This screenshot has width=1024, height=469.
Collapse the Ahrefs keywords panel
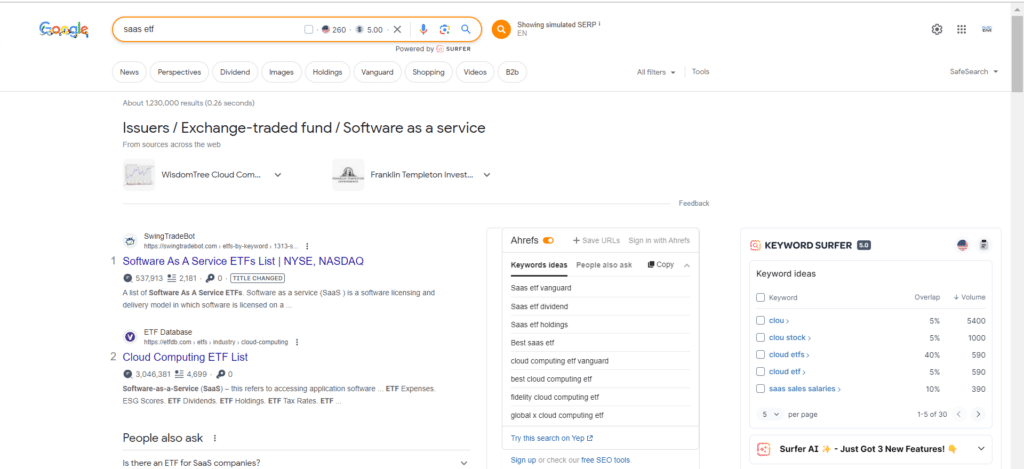coord(686,265)
